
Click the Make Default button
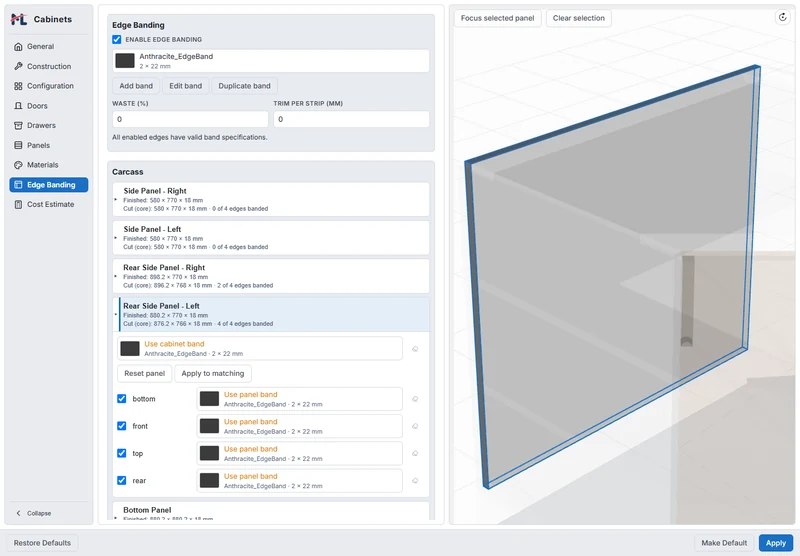(724, 543)
